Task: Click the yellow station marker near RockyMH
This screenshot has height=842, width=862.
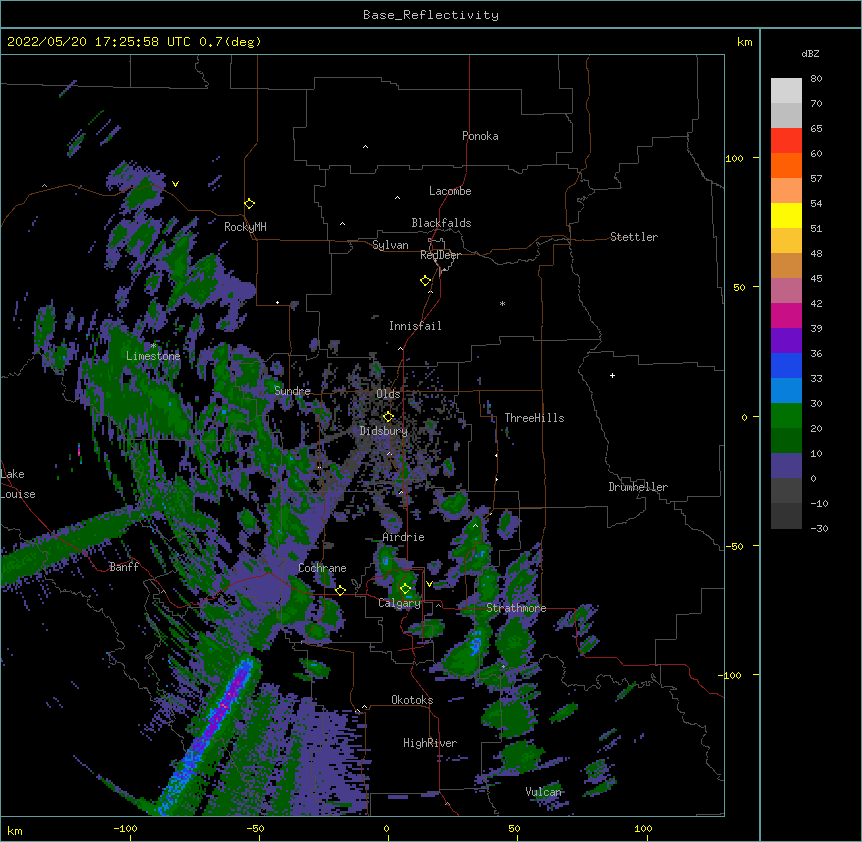Action: (249, 204)
